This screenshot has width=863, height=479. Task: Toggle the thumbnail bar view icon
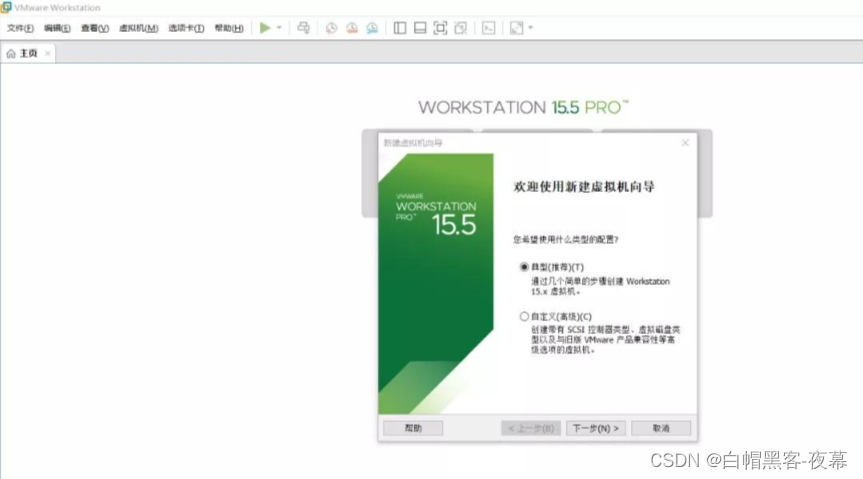pyautogui.click(x=420, y=28)
